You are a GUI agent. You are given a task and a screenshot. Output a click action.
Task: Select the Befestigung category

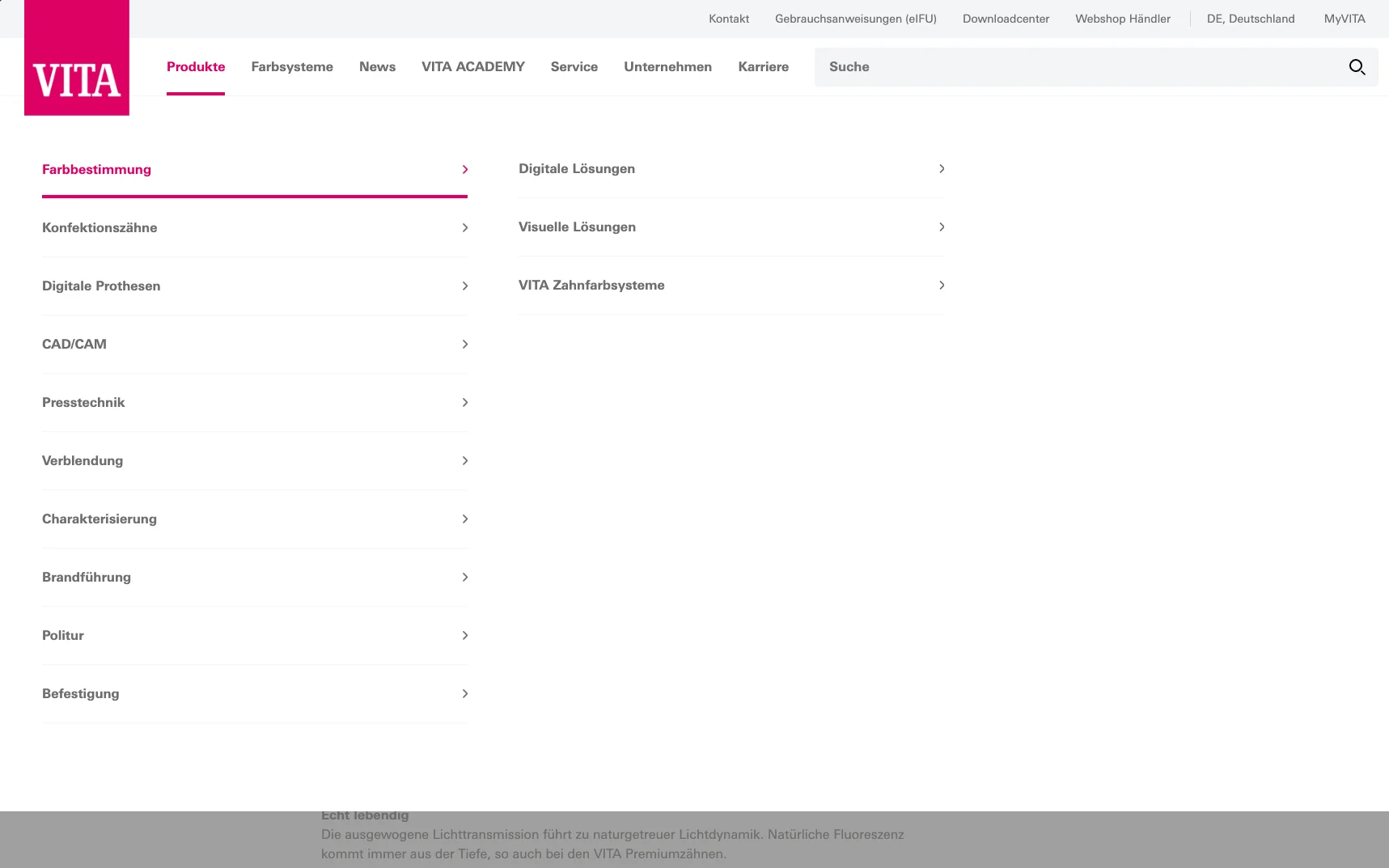[255, 694]
